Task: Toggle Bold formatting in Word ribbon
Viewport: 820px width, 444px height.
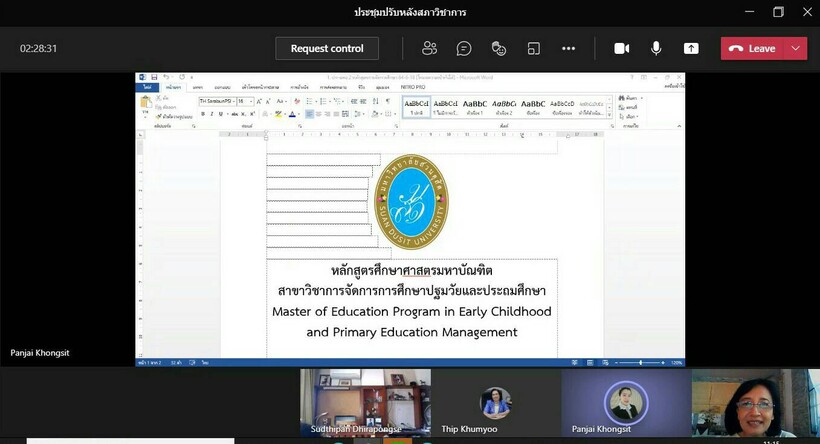Action: (x=203, y=114)
